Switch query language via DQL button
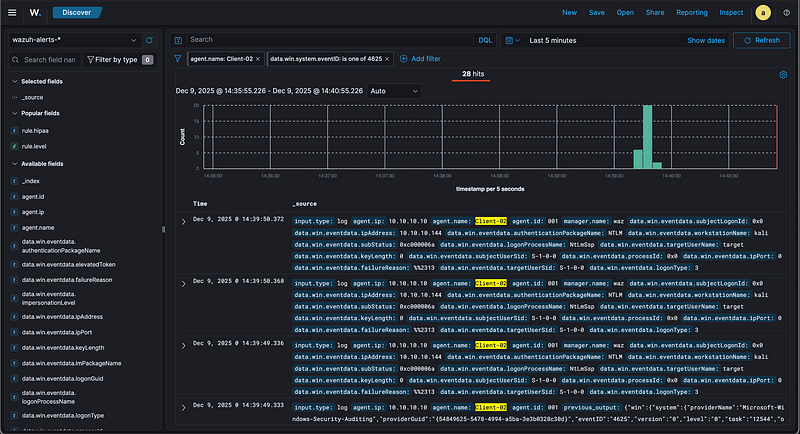800x434 pixels. [x=485, y=40]
